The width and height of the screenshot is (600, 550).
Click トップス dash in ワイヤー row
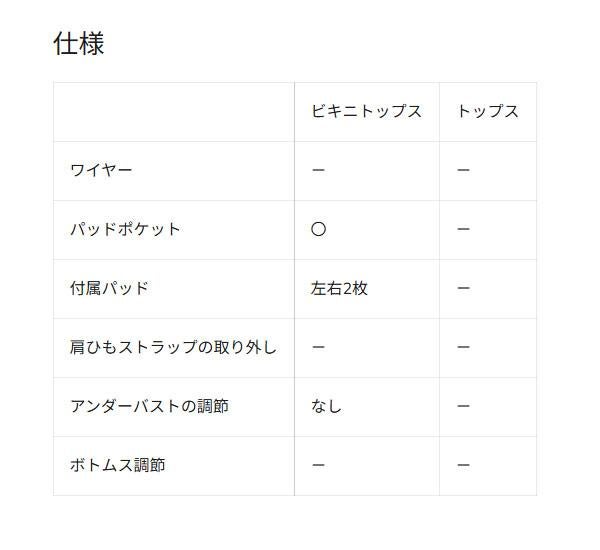click(463, 170)
